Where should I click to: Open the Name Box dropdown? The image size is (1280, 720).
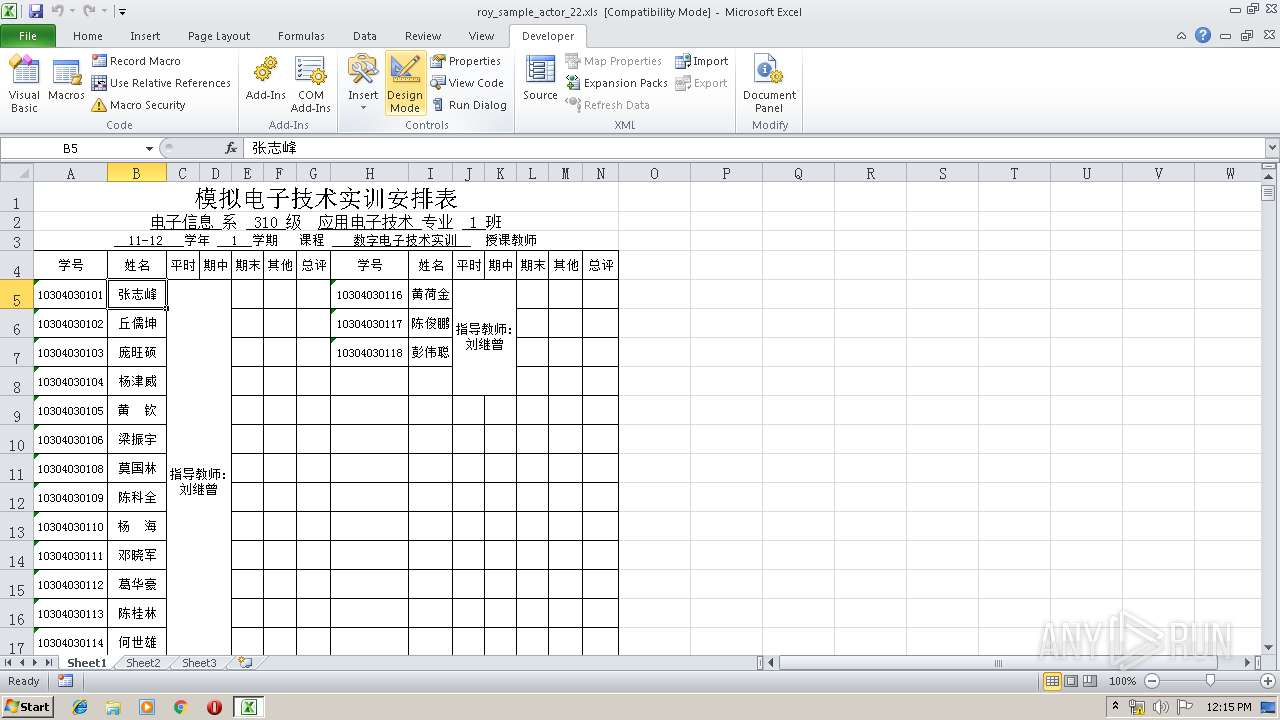[x=149, y=148]
